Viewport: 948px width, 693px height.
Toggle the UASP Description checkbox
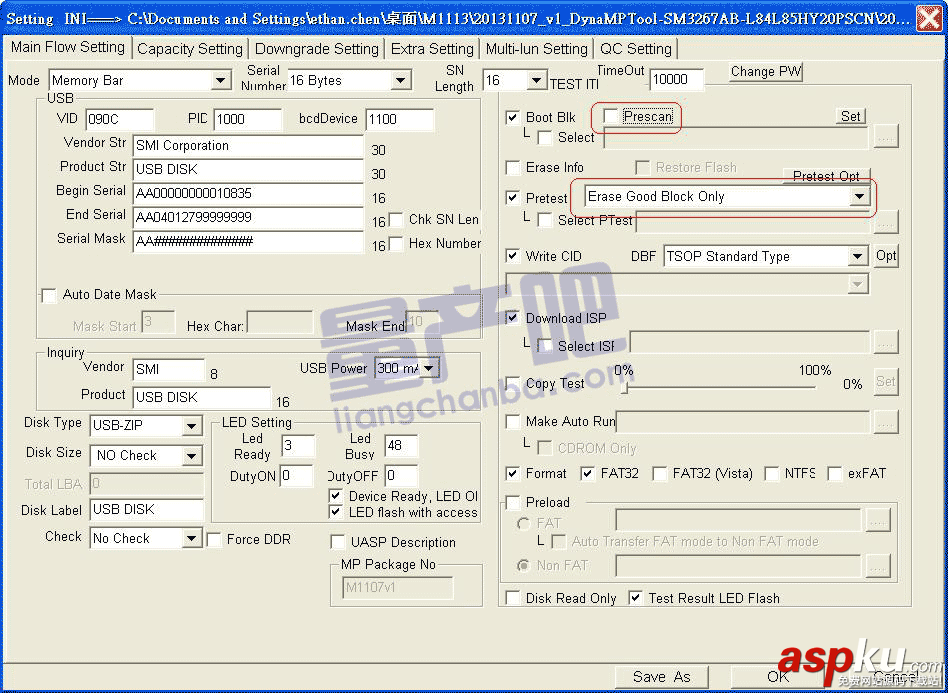(x=338, y=542)
